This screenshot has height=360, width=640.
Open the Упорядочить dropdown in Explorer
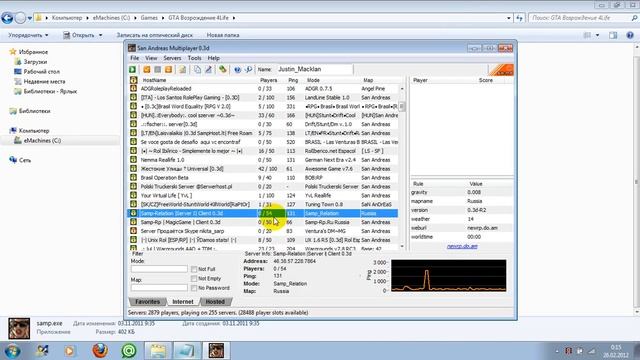point(28,35)
